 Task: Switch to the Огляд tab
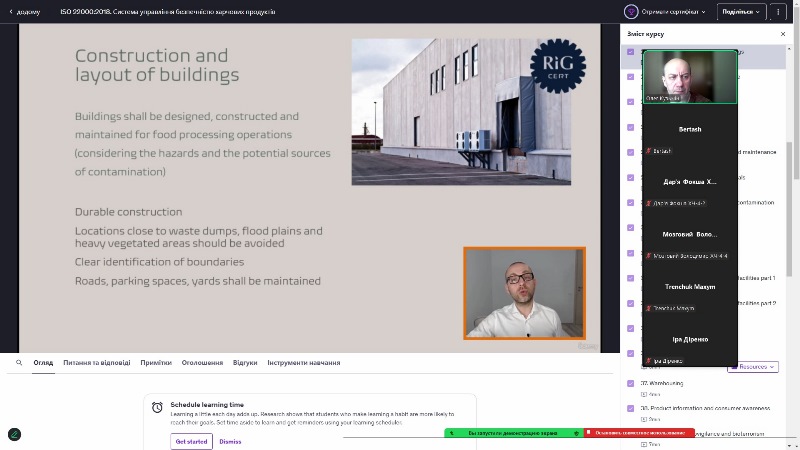click(x=43, y=363)
